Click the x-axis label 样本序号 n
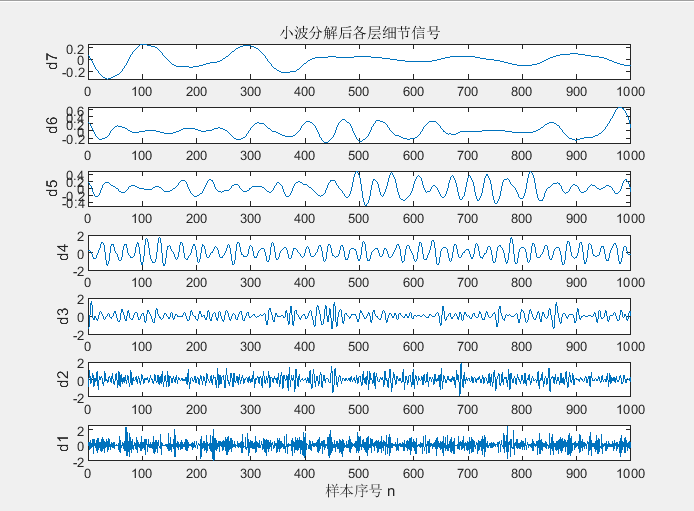 pos(360,491)
